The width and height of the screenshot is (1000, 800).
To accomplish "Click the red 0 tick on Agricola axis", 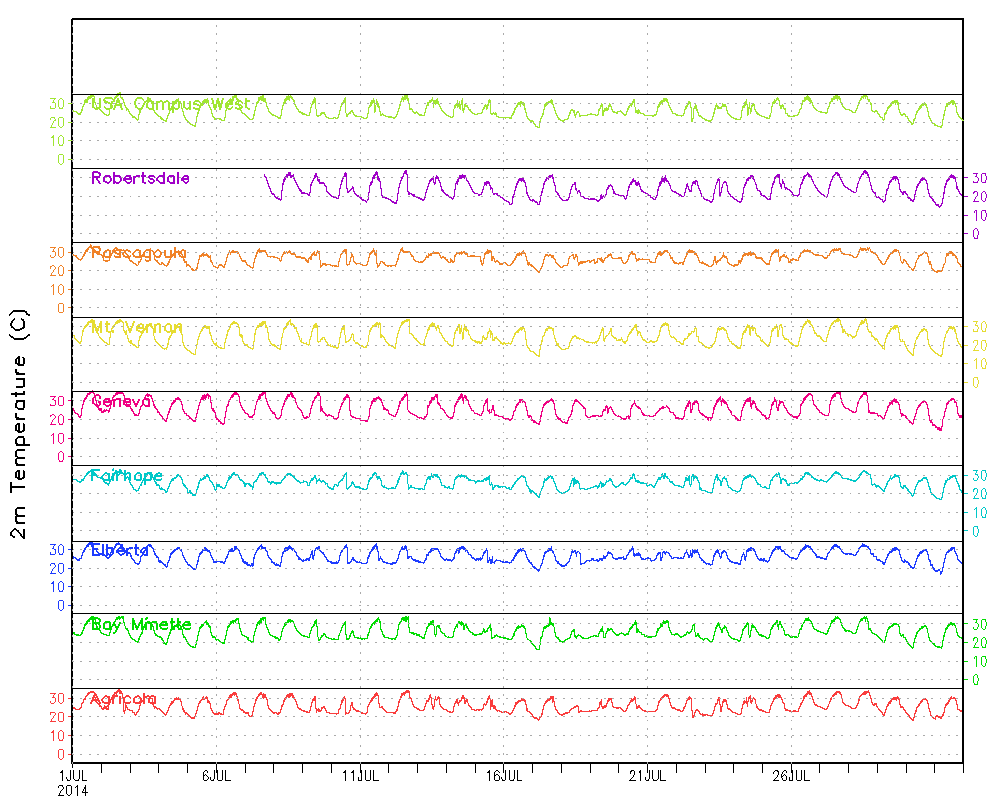I will tap(60, 755).
